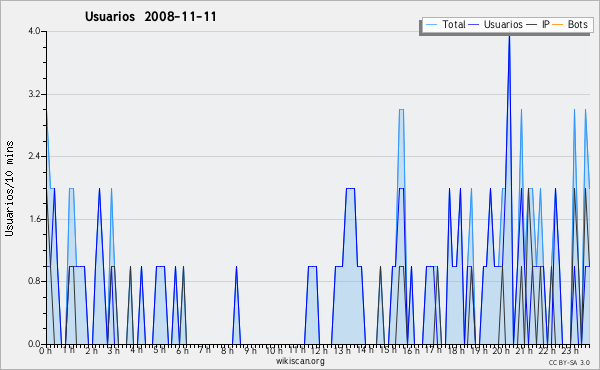
Task: Click the "13 h" x-axis label
Action: click(342, 350)
